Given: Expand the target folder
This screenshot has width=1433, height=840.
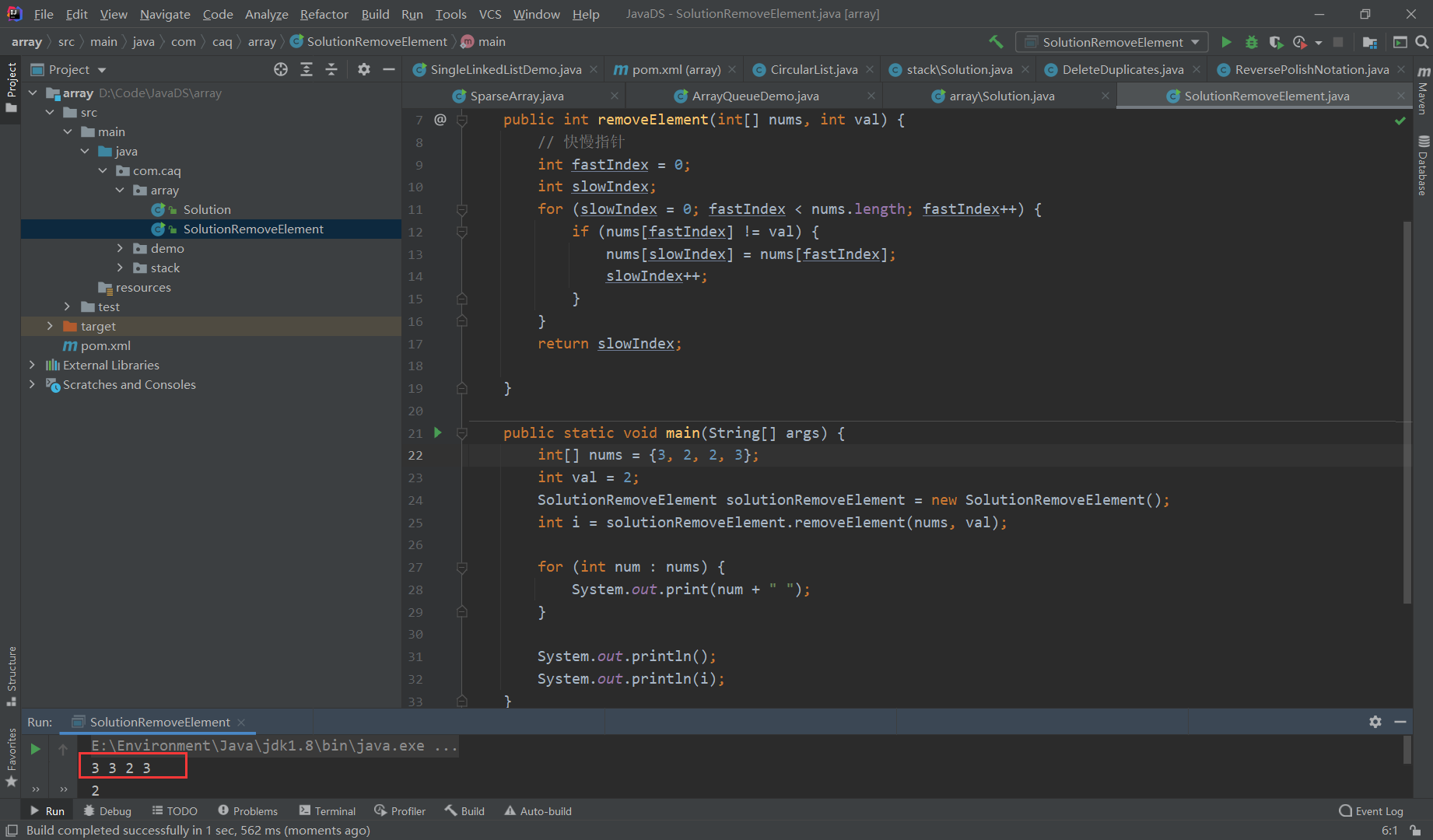Looking at the screenshot, I should pos(50,326).
